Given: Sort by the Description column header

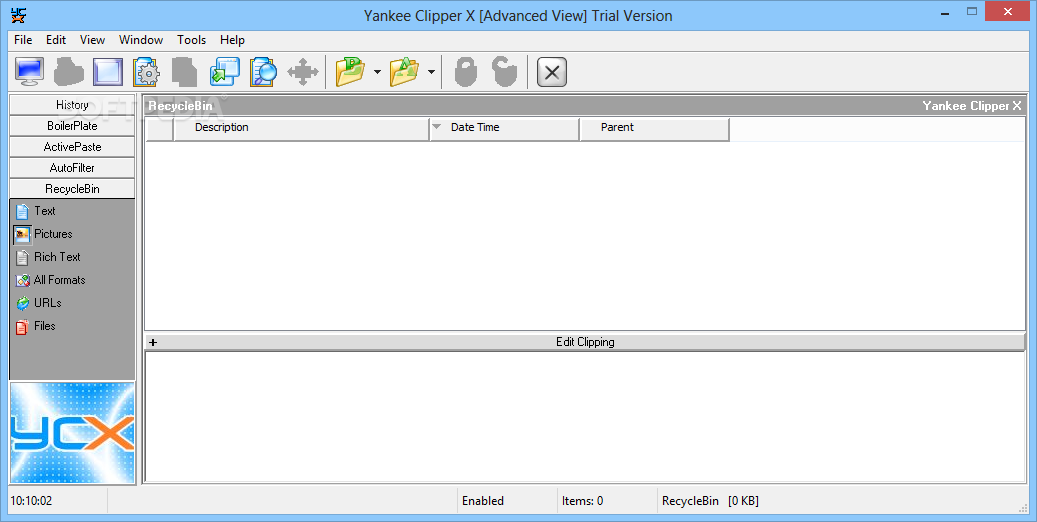Looking at the screenshot, I should [301, 129].
